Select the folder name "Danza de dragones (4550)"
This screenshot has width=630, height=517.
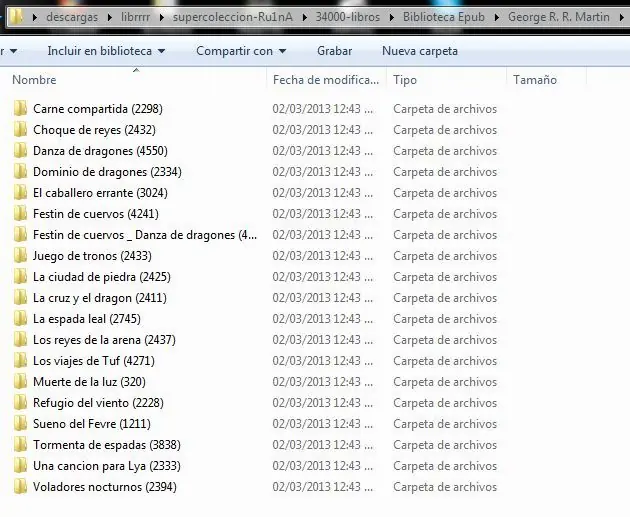100,151
